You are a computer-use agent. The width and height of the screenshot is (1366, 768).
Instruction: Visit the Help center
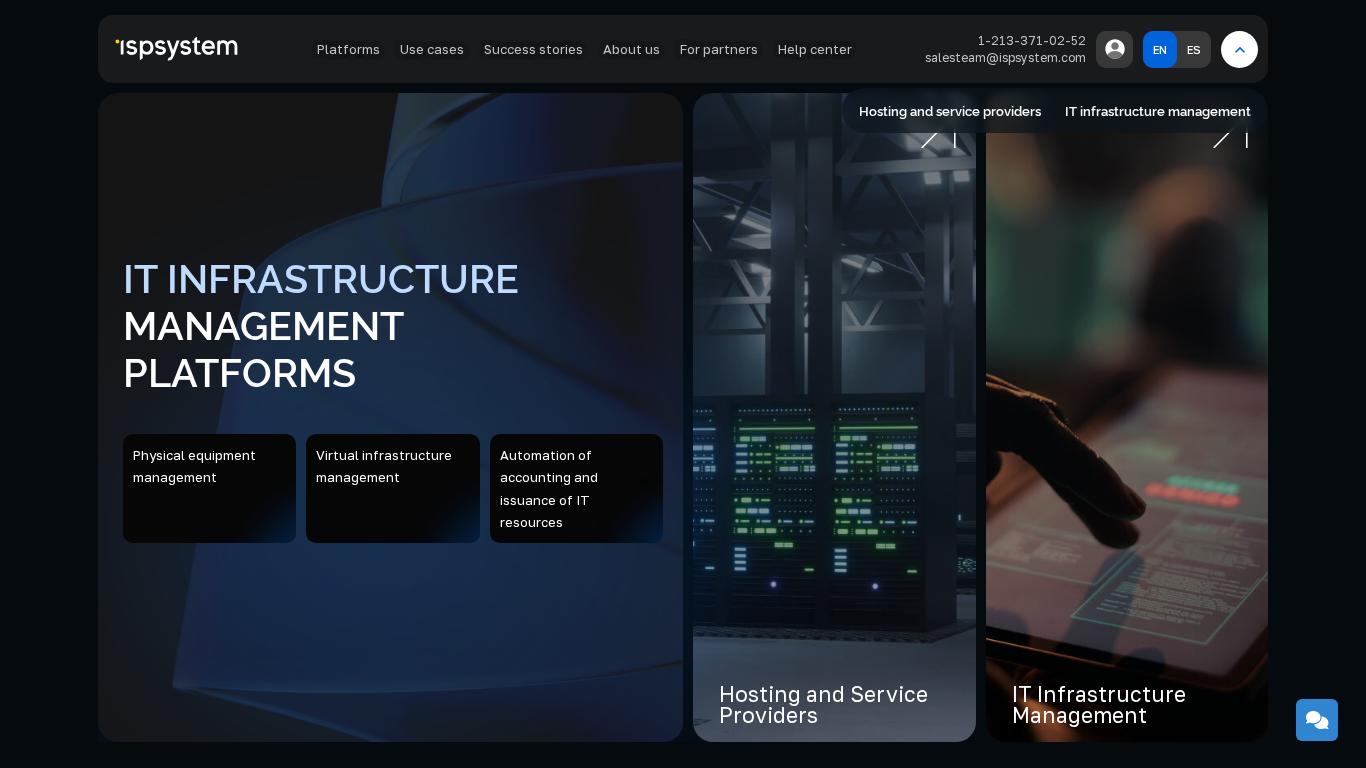click(815, 49)
